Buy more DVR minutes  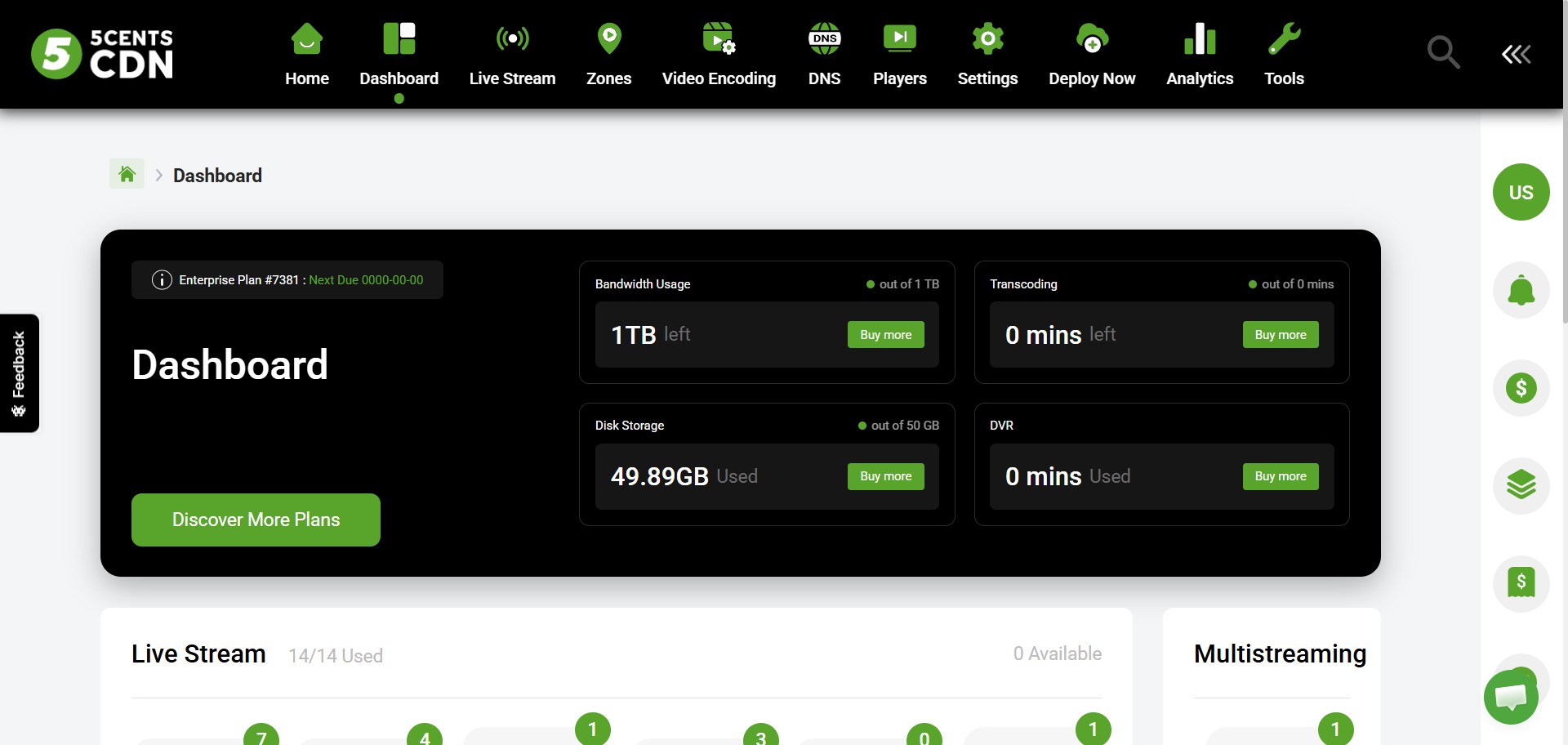[x=1280, y=476]
